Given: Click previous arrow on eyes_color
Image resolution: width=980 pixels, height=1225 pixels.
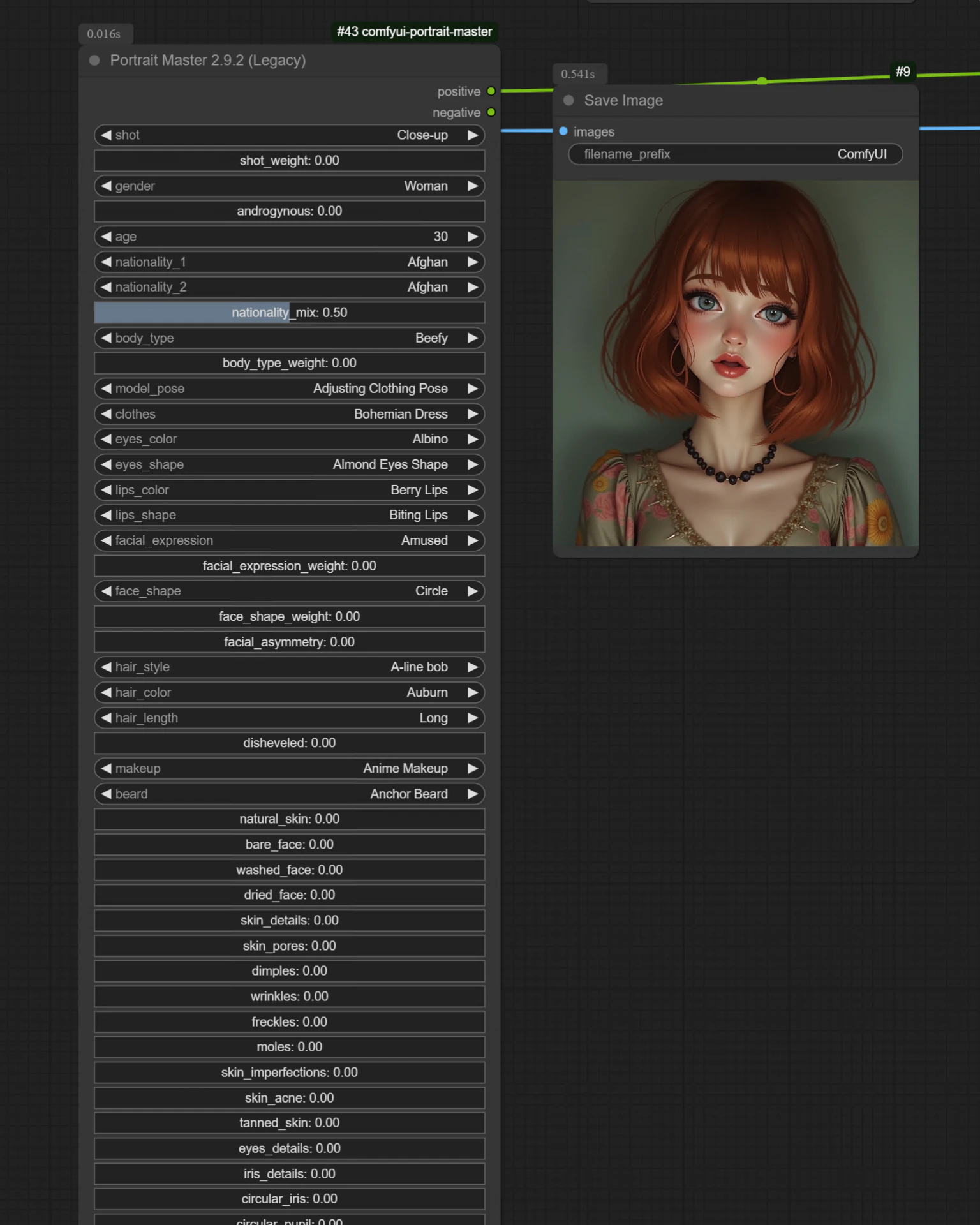Looking at the screenshot, I should (106, 439).
